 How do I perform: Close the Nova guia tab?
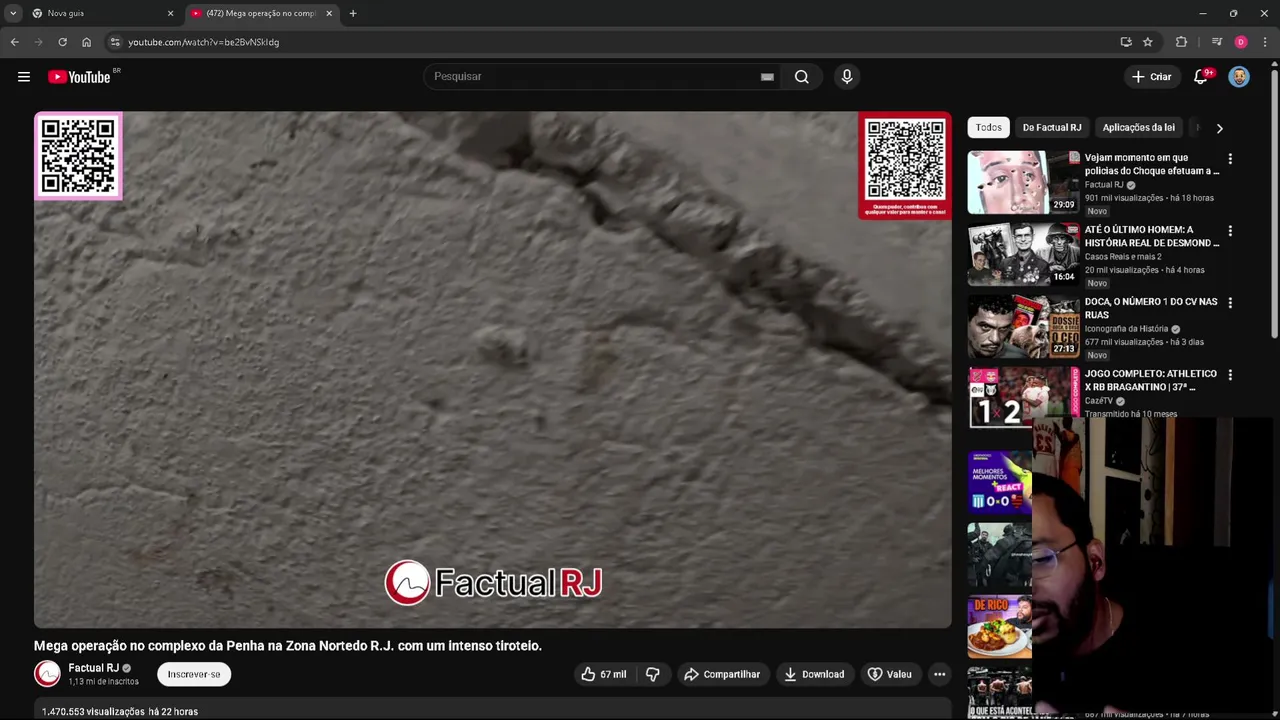170,13
